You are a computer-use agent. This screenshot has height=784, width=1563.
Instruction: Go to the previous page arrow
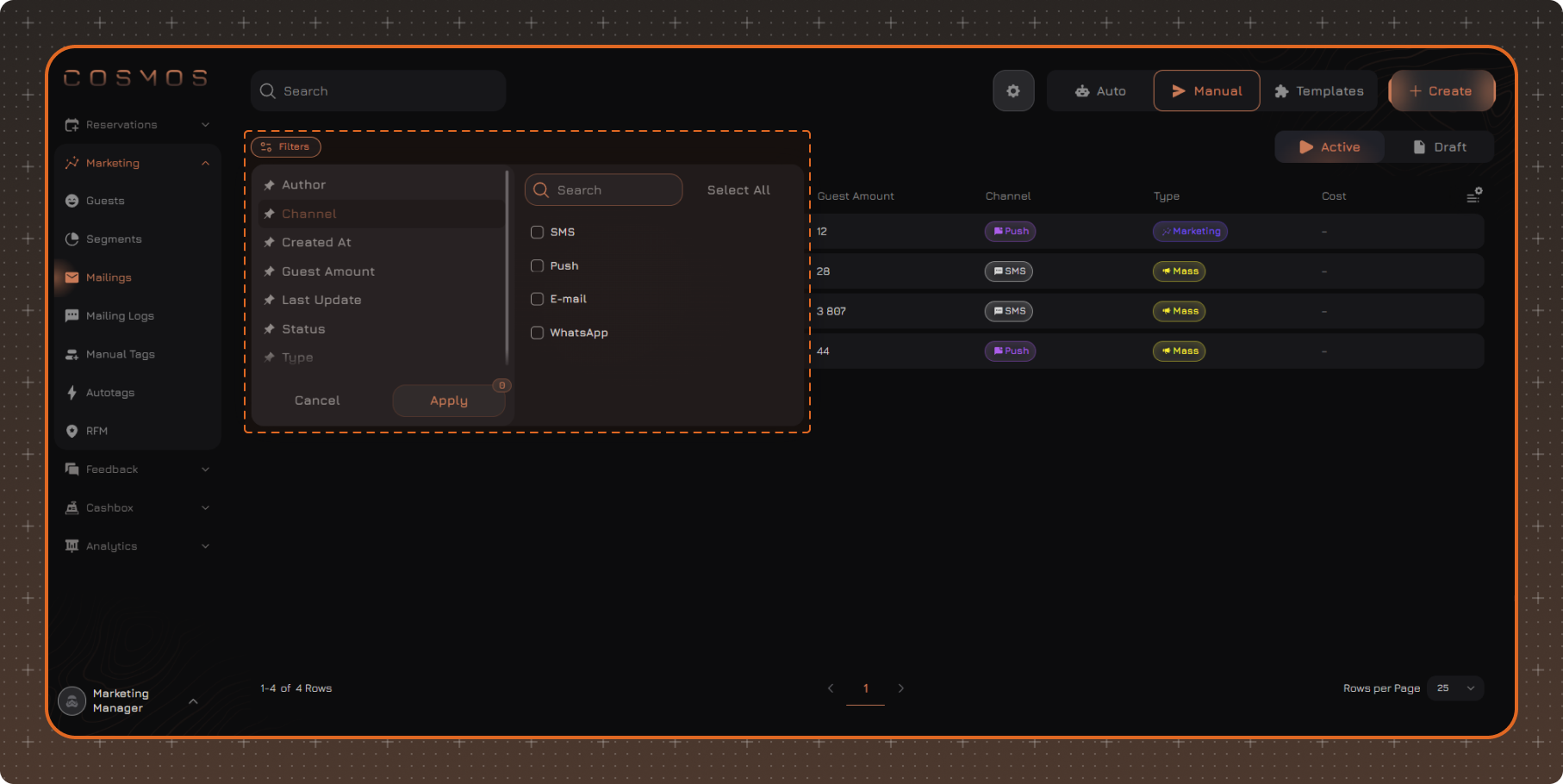click(831, 688)
